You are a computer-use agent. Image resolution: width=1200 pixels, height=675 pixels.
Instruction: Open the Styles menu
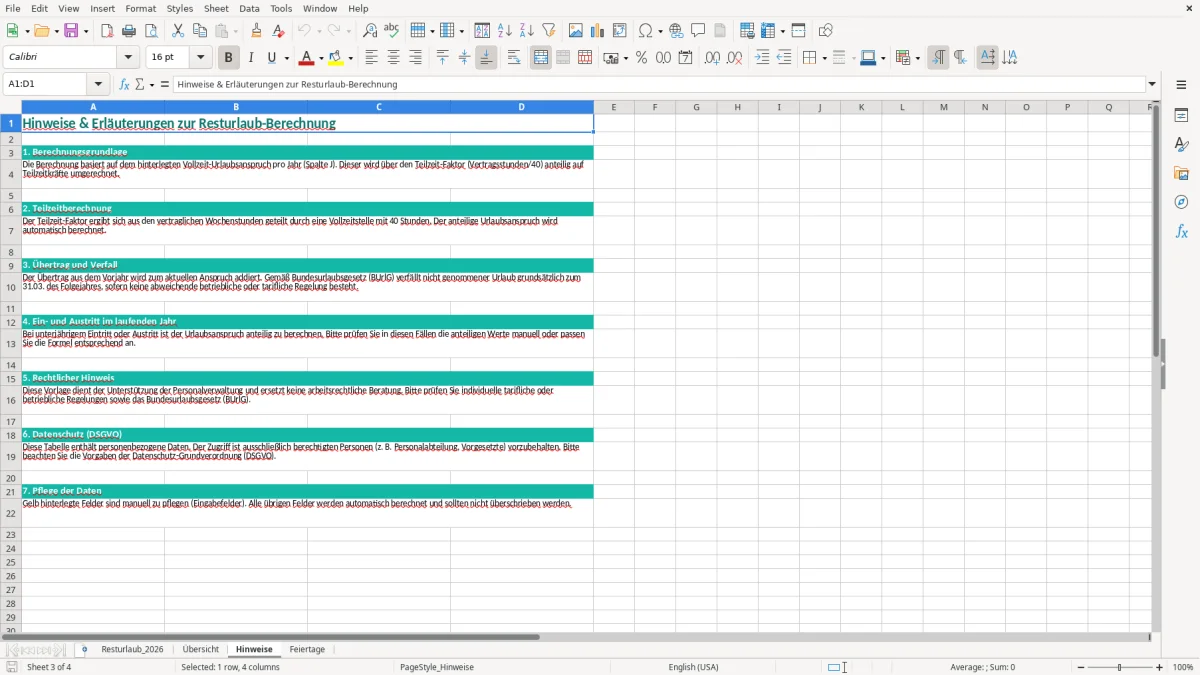[180, 8]
